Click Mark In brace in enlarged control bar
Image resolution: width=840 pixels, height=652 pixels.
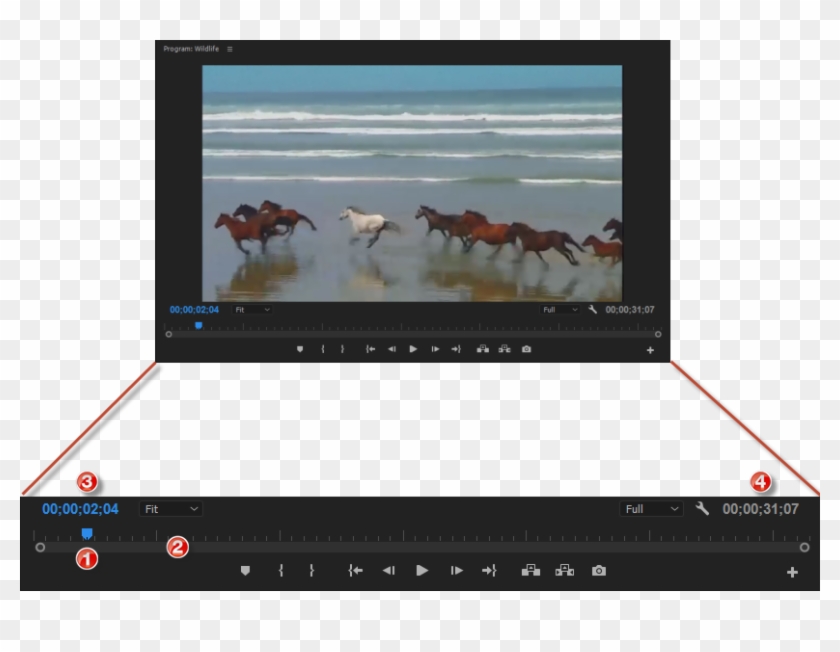click(x=281, y=570)
